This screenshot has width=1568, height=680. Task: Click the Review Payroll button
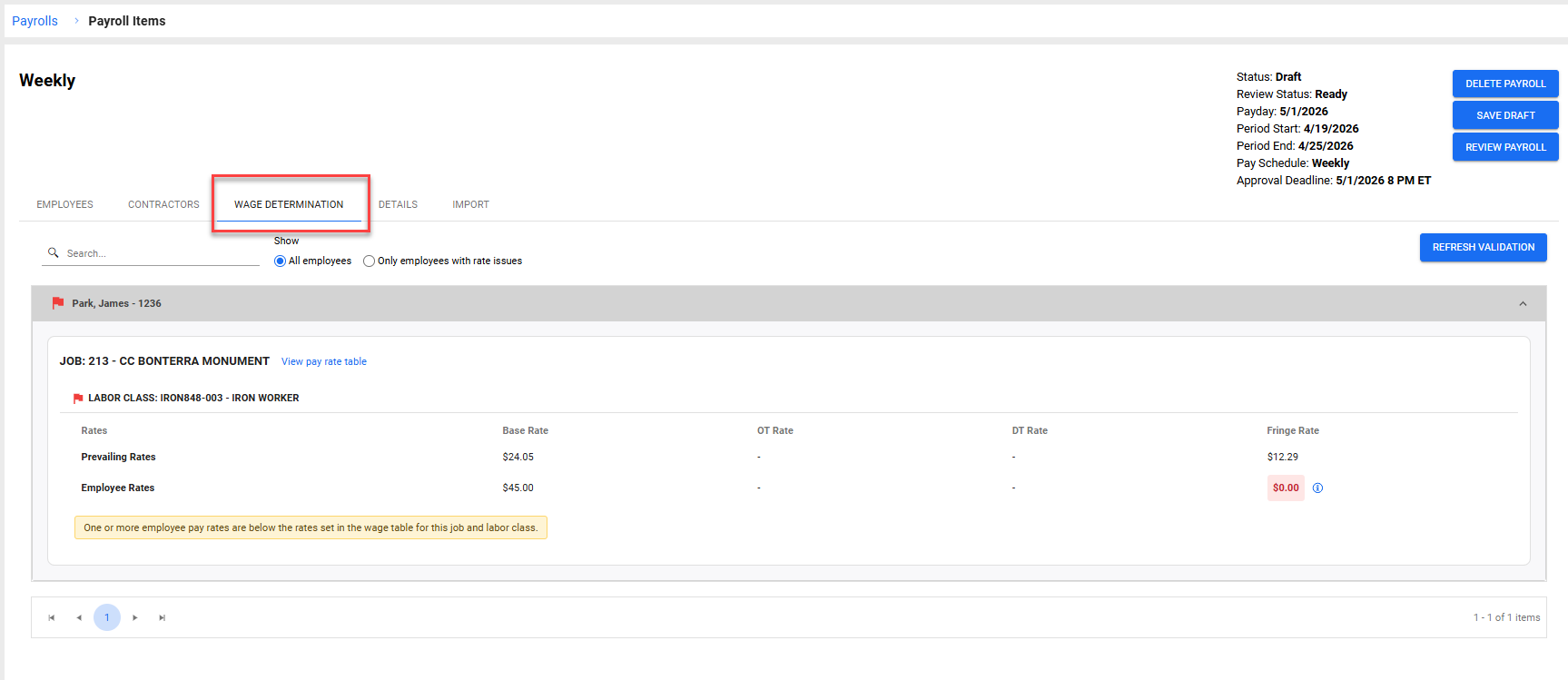1505,147
